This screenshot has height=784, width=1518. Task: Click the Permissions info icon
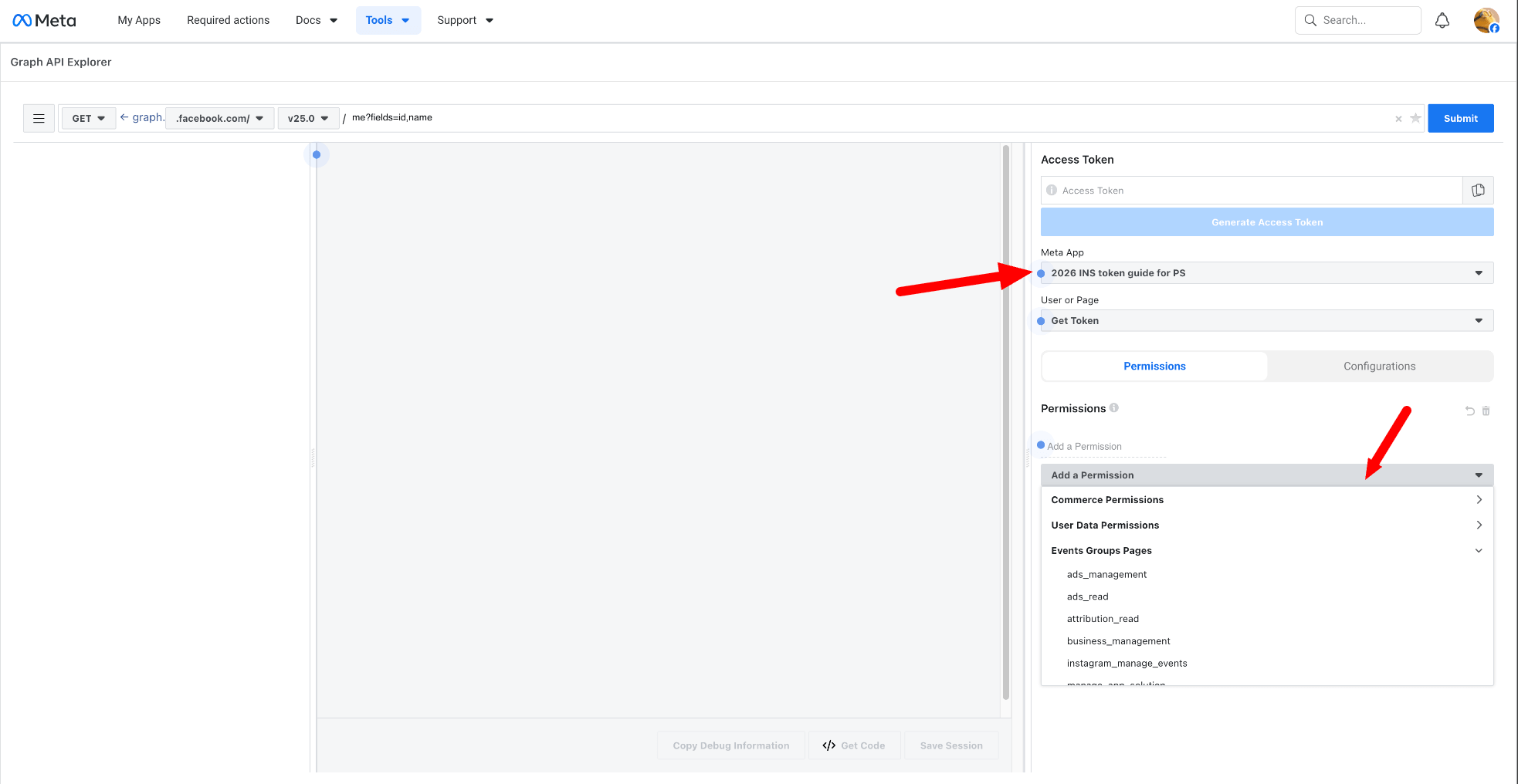(x=1114, y=408)
